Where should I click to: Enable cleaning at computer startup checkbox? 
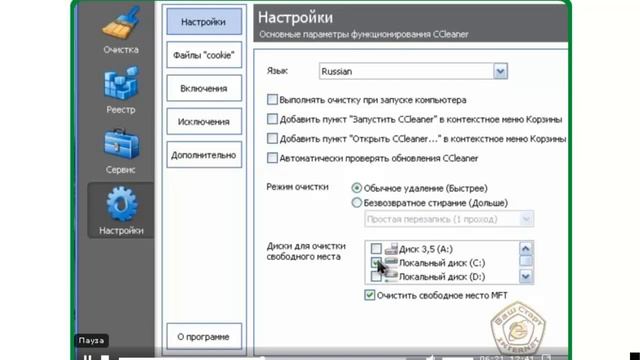pos(272,100)
